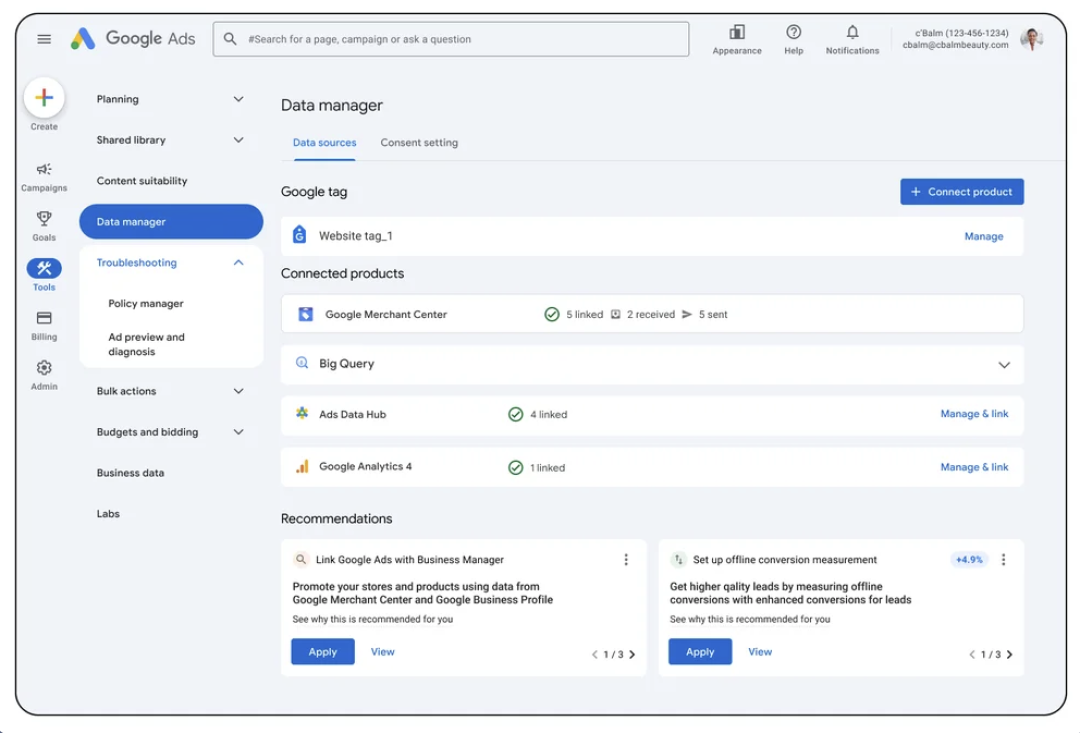Screen dimensions: 1080x733
Task: Click the account profile avatar
Action: (1032, 39)
